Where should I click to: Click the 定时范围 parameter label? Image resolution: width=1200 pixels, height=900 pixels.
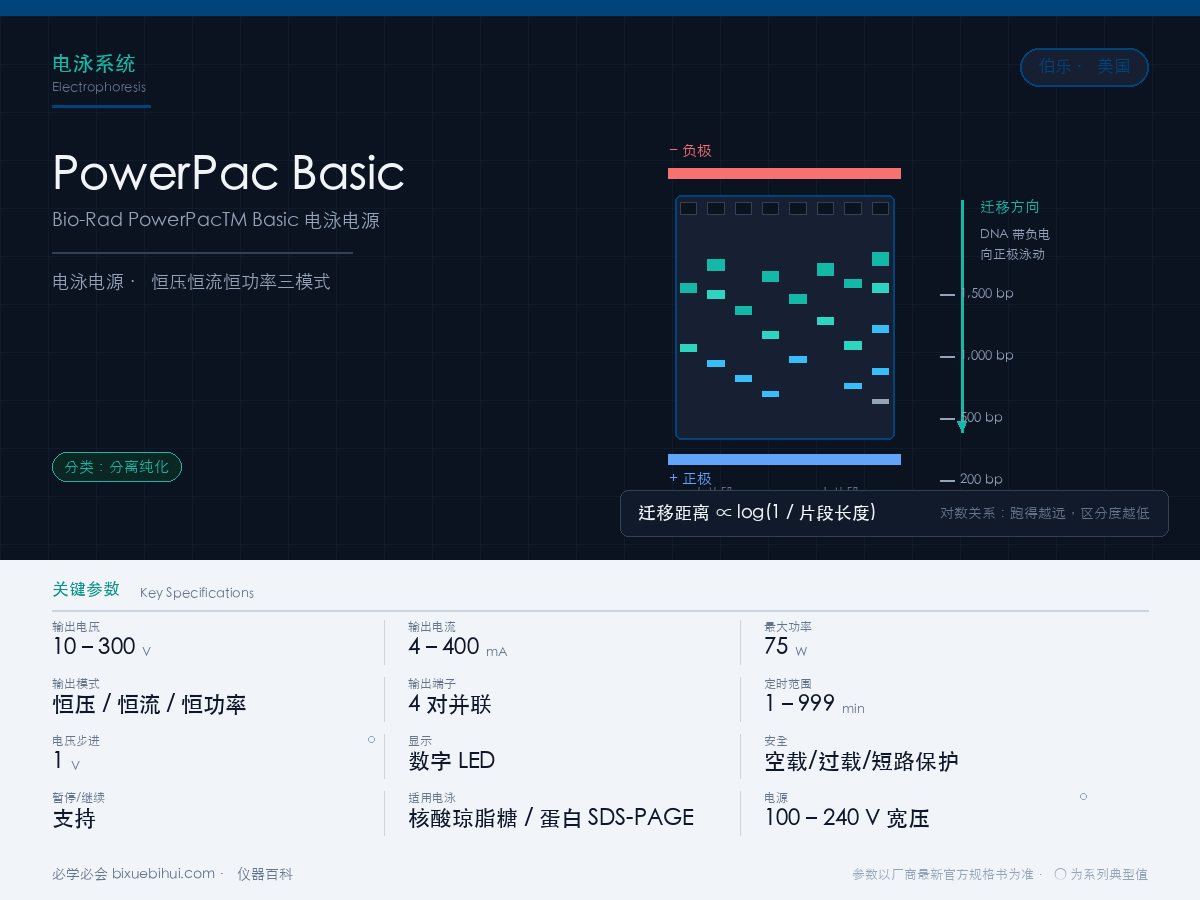pyautogui.click(x=788, y=684)
